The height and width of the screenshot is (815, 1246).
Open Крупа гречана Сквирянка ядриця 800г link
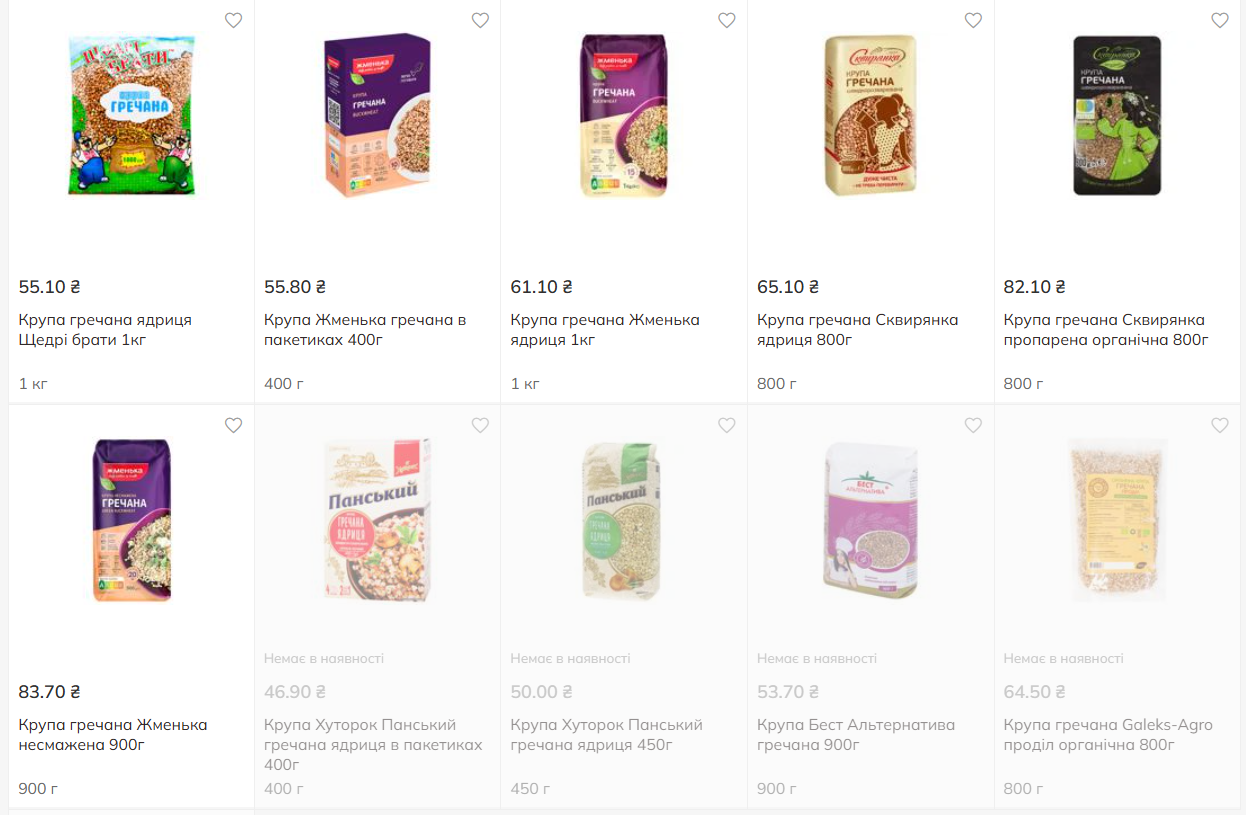[857, 330]
